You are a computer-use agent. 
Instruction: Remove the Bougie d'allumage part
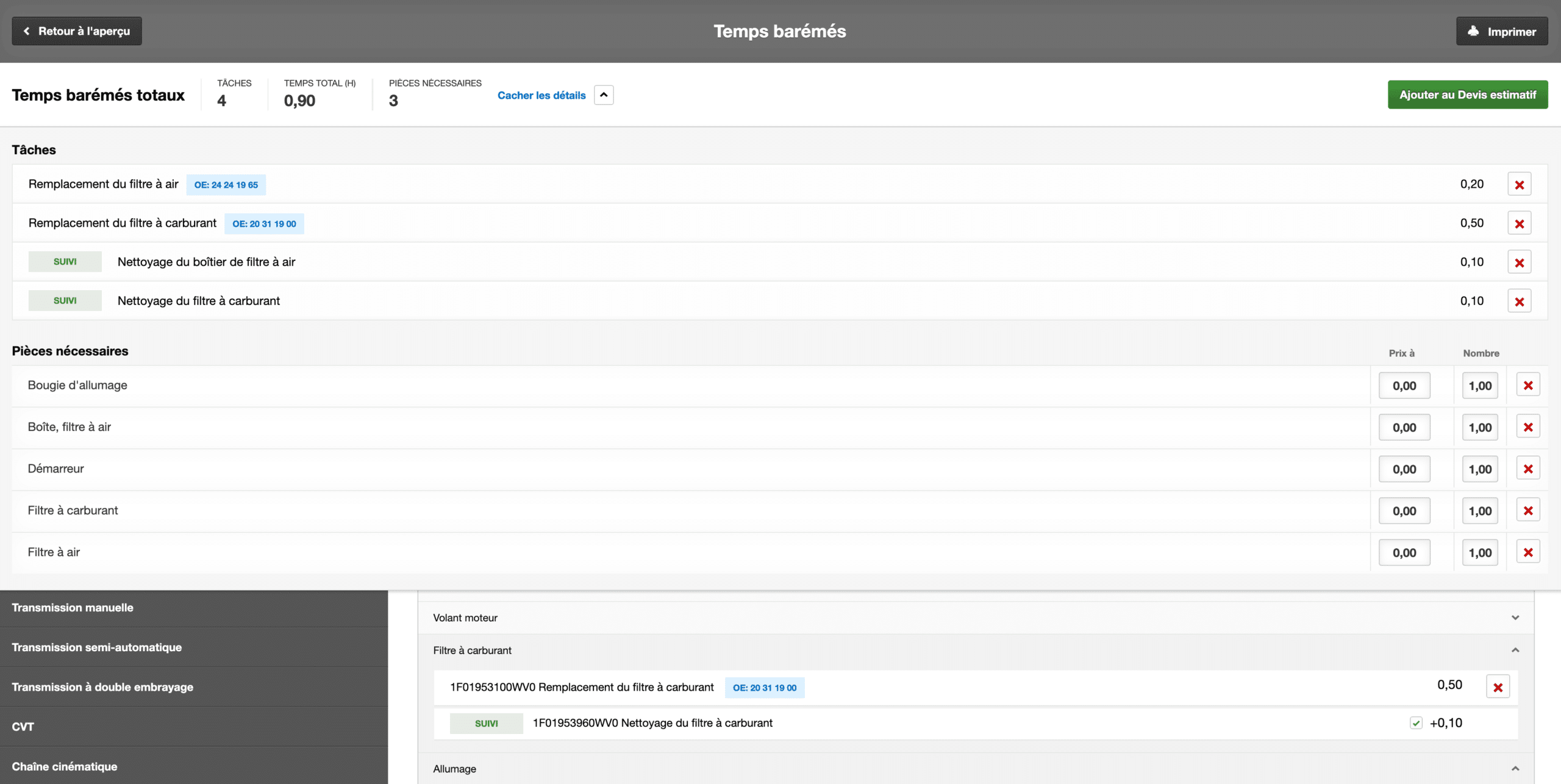tap(1527, 385)
